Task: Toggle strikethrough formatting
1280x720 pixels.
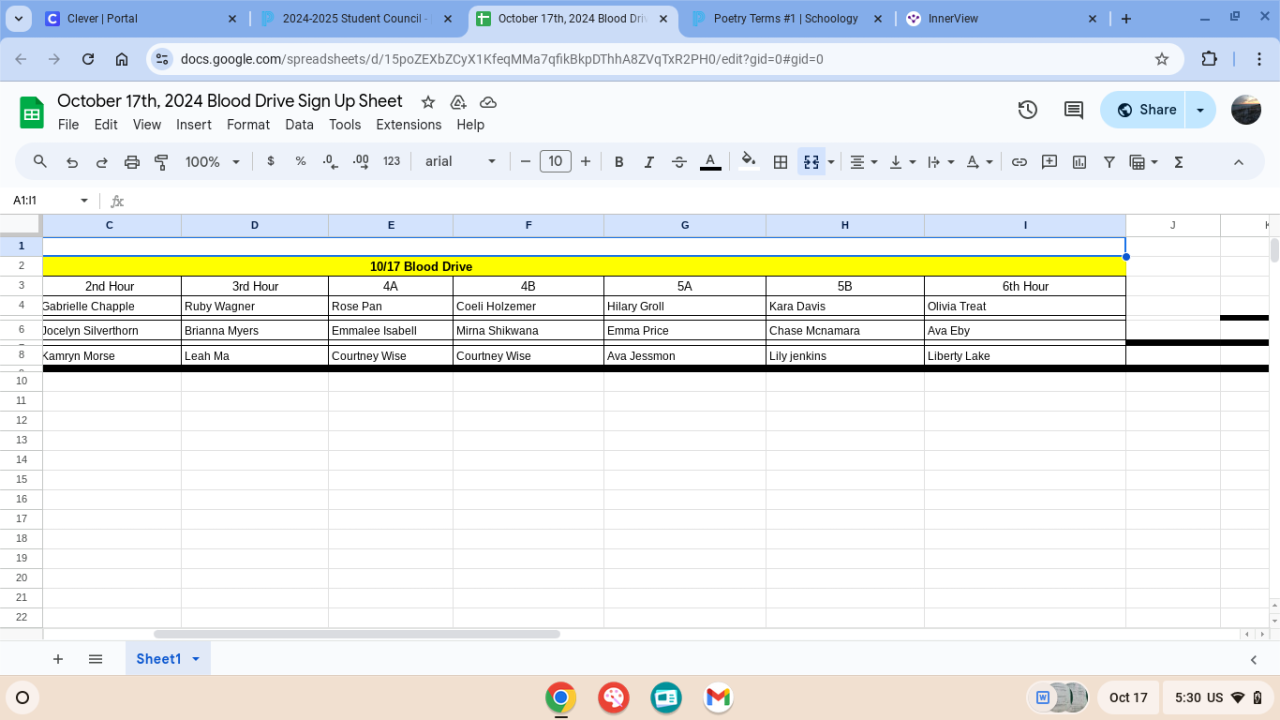Action: [x=679, y=162]
